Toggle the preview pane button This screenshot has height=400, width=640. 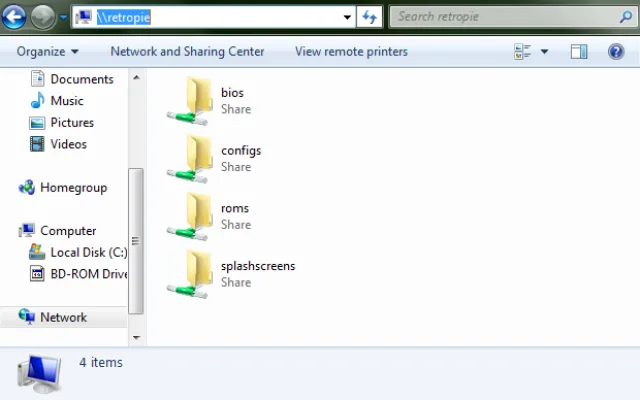pyautogui.click(x=579, y=51)
